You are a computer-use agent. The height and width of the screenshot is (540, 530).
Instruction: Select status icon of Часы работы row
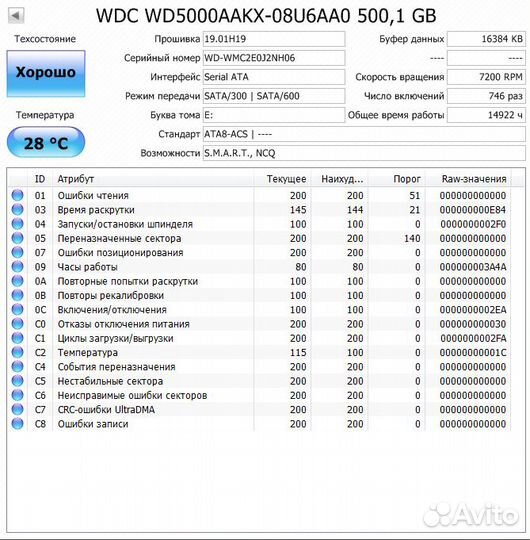(18, 267)
